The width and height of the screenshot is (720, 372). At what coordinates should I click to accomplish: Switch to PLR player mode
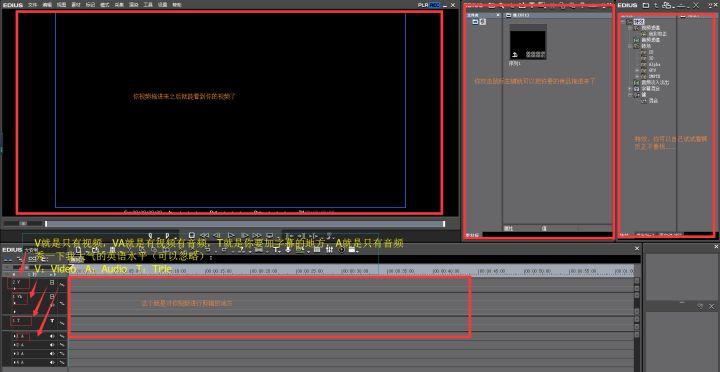[423, 5]
